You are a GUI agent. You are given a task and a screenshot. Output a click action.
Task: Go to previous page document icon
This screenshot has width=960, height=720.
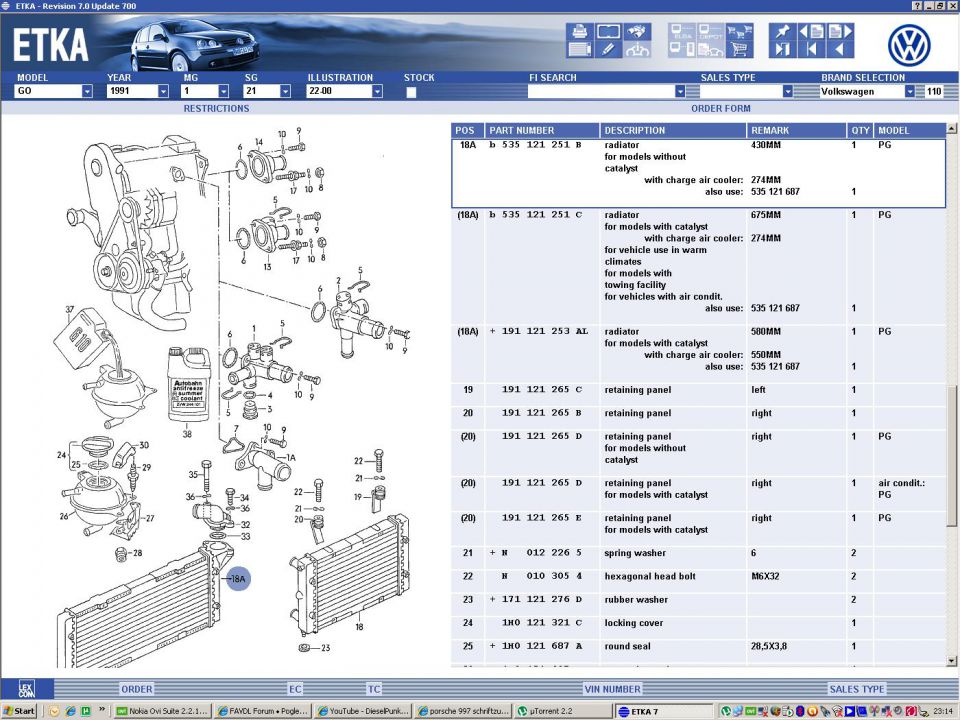[812, 31]
